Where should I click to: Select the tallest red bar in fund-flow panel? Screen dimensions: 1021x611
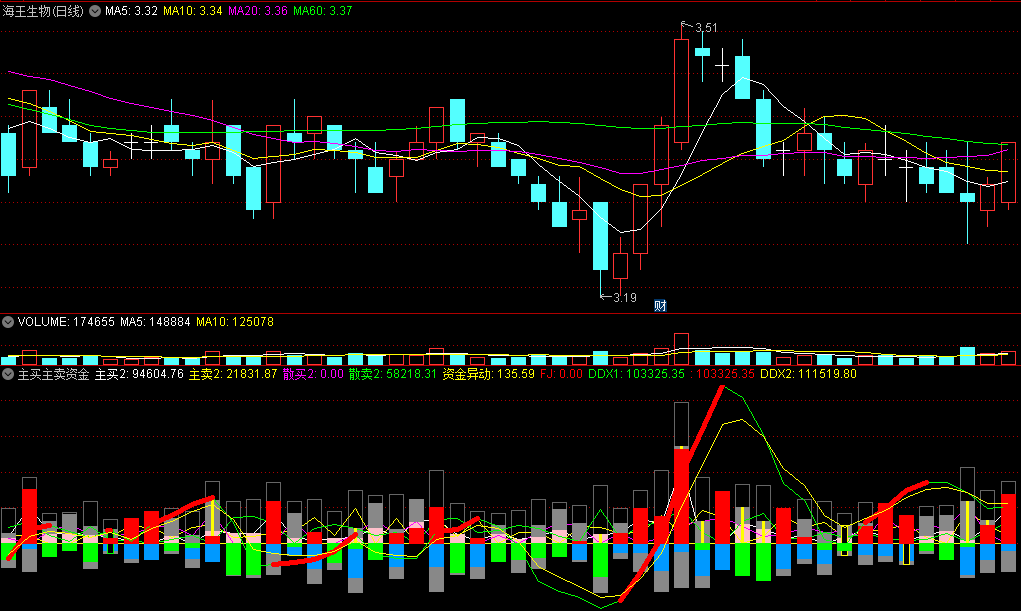[681, 495]
